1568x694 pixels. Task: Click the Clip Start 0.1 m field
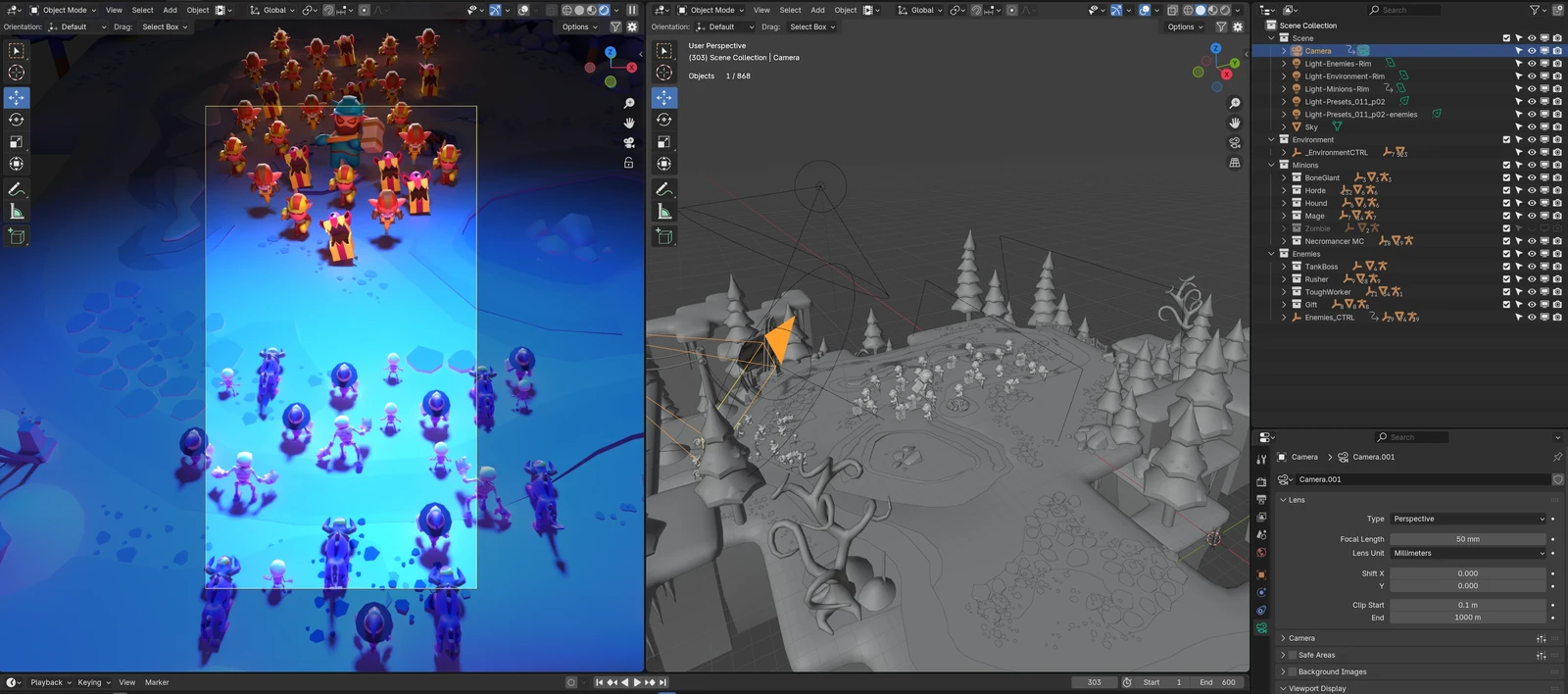(1468, 605)
